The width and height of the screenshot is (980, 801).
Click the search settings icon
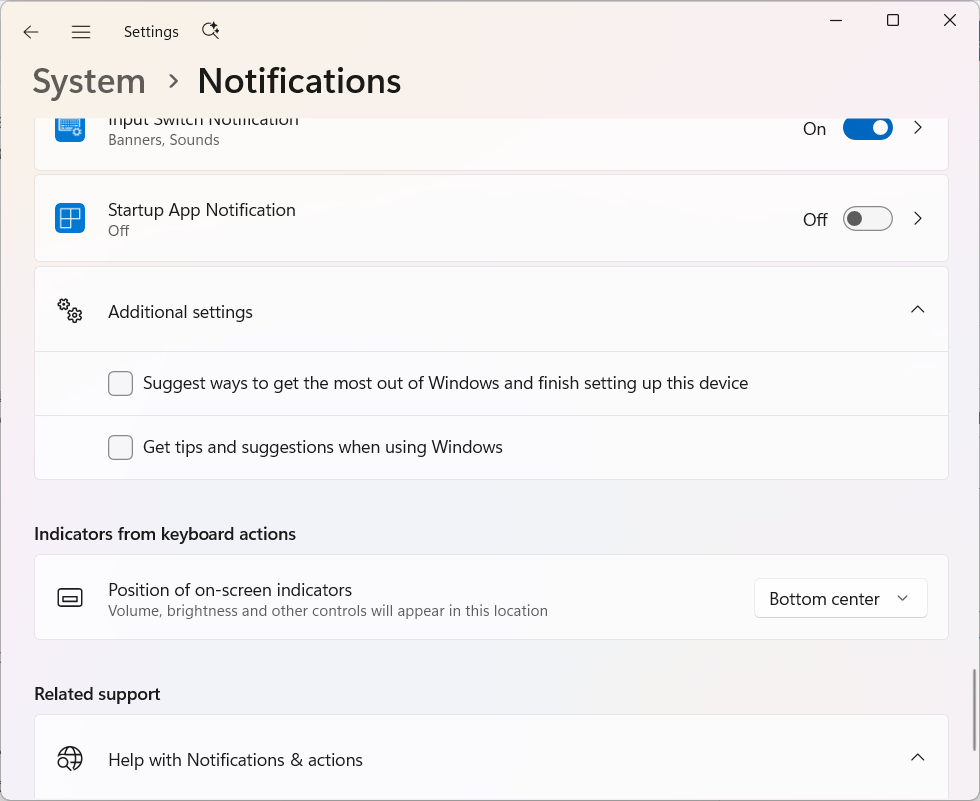click(x=211, y=31)
